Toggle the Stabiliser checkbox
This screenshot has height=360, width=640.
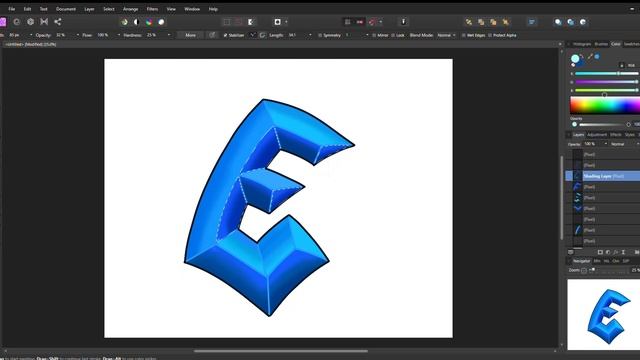point(225,36)
